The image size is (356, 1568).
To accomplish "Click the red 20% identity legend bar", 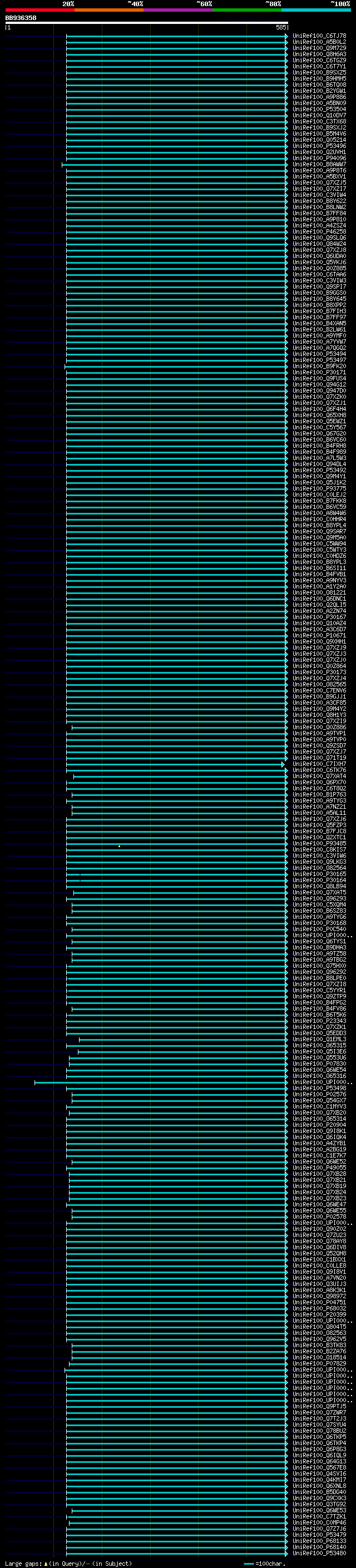I will (x=40, y=10).
